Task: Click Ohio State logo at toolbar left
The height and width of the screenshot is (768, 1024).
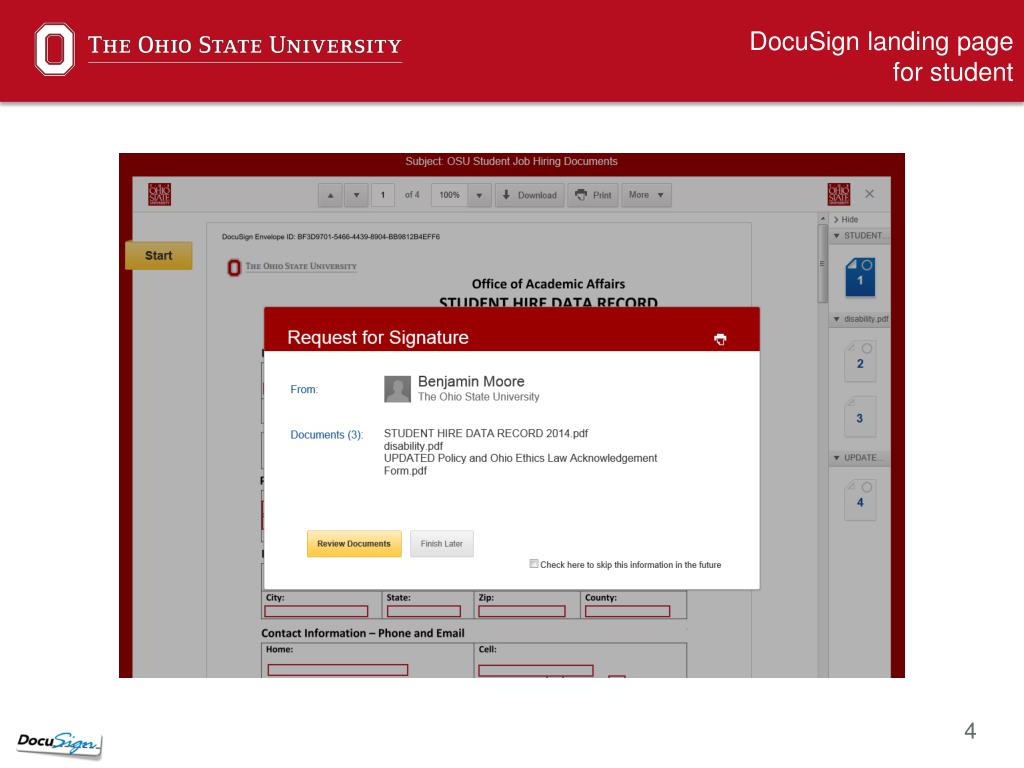Action: [x=159, y=195]
